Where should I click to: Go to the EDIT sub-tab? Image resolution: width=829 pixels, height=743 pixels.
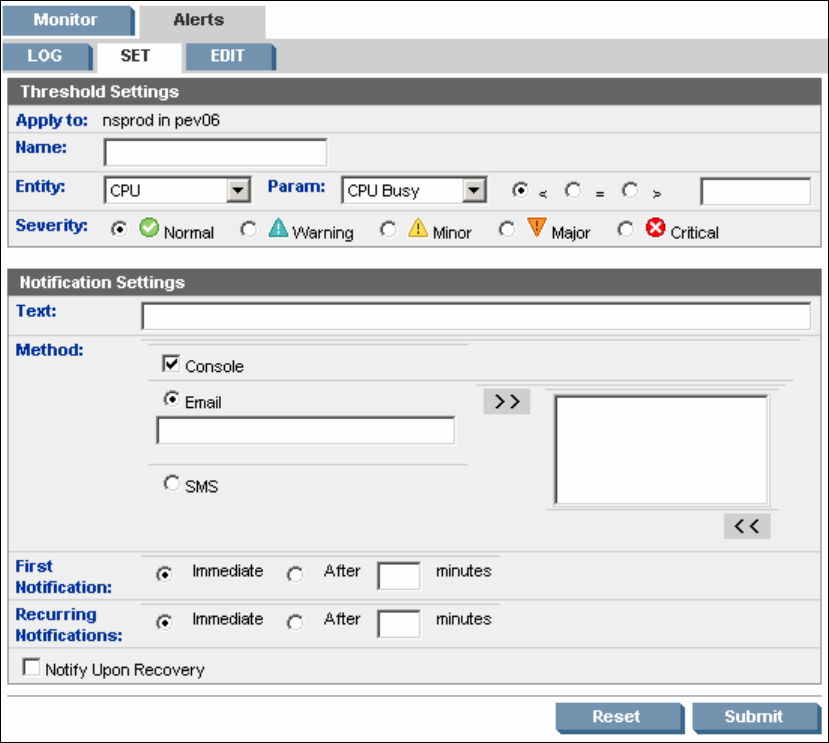point(227,56)
